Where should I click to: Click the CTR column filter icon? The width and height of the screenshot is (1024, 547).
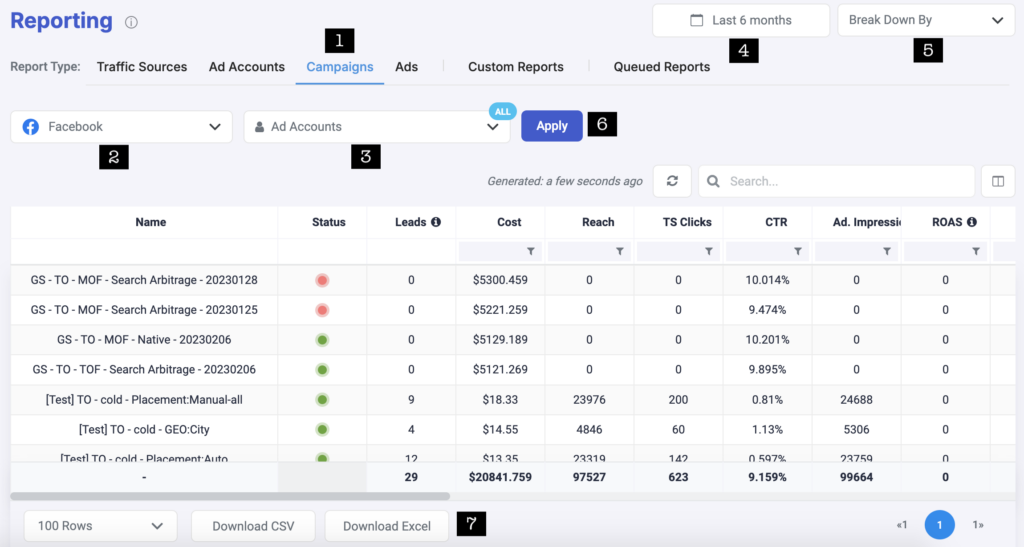tap(797, 252)
